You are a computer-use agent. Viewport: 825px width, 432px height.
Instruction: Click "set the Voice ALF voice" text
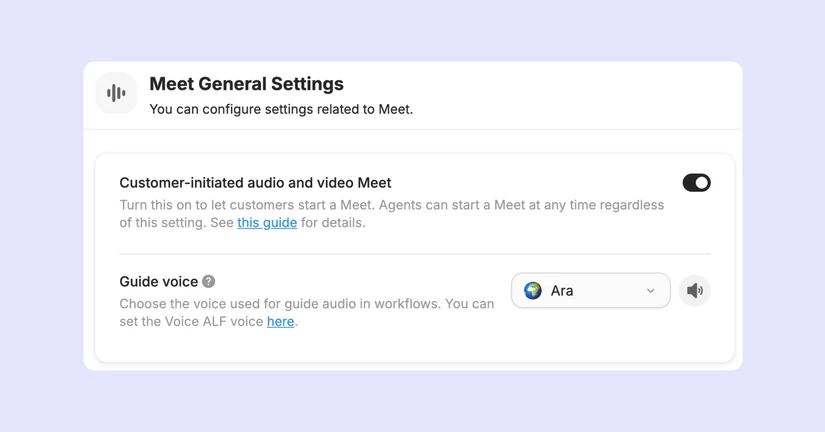coord(191,322)
